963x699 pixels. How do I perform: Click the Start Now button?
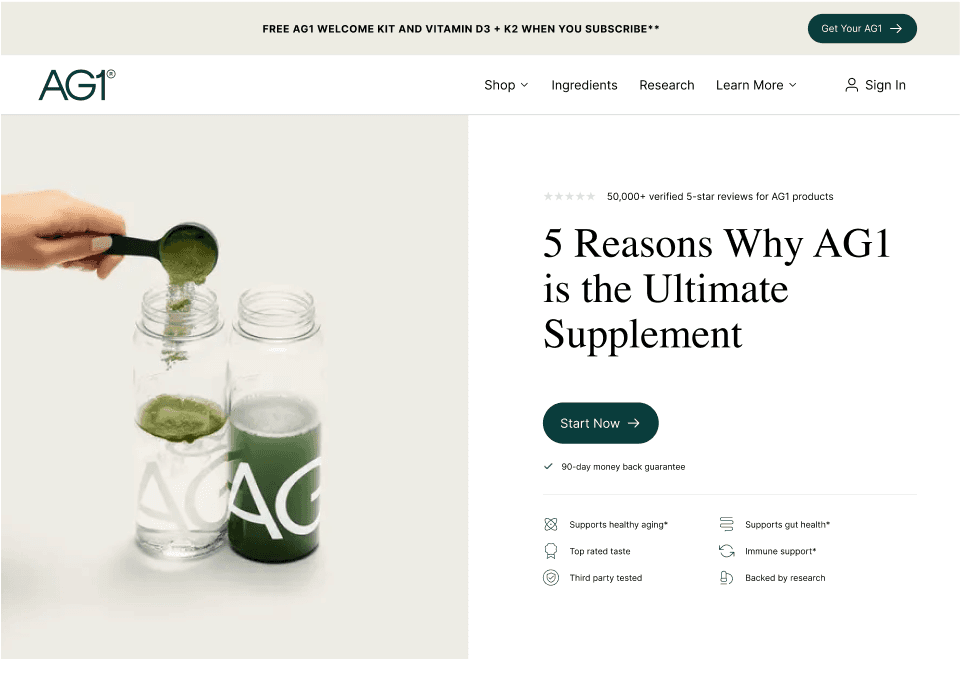(600, 423)
